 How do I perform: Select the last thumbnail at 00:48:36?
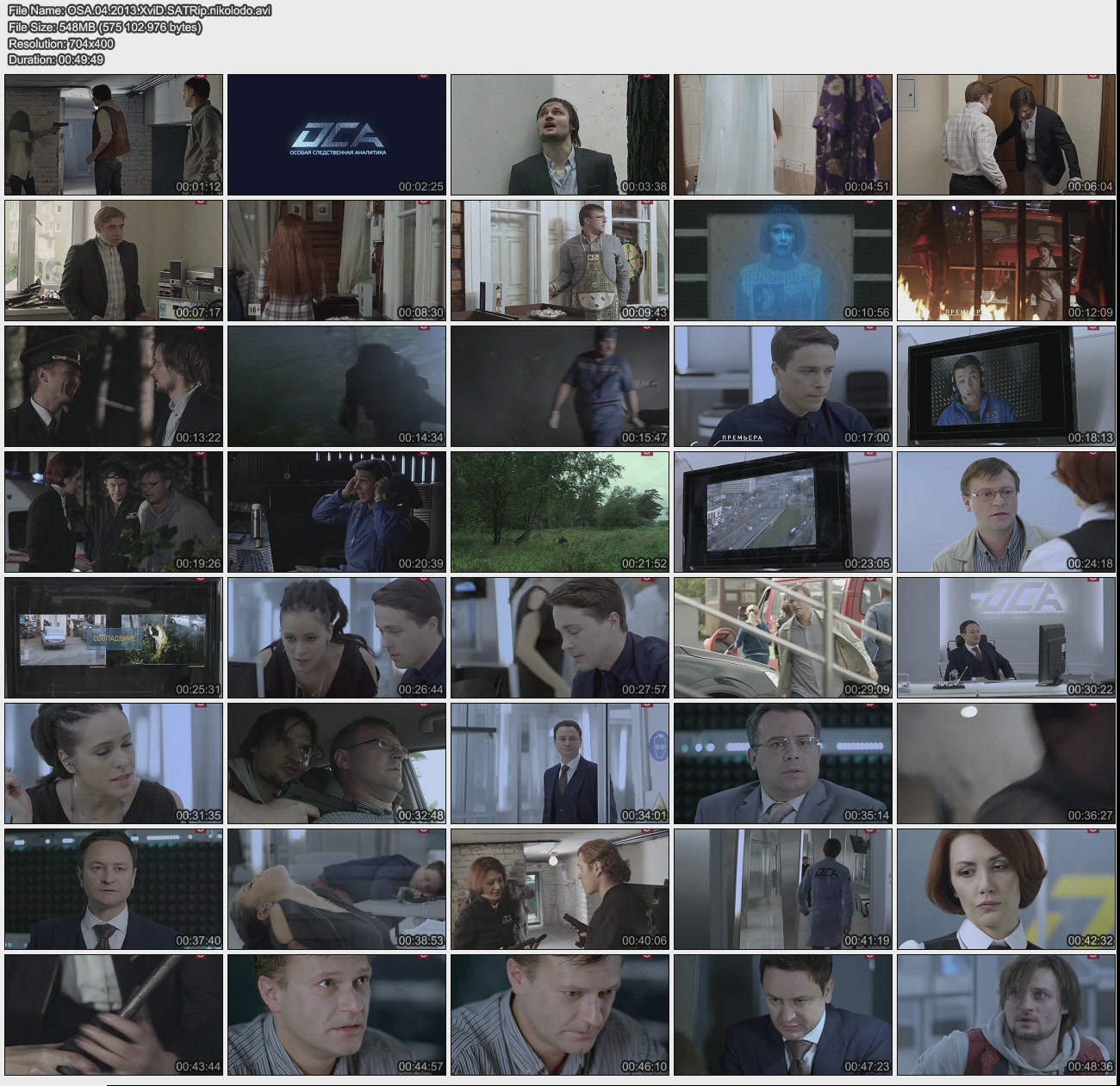1005,1015
